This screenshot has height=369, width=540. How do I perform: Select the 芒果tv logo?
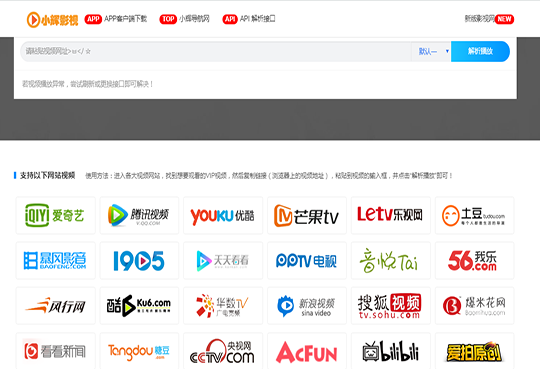coord(307,215)
